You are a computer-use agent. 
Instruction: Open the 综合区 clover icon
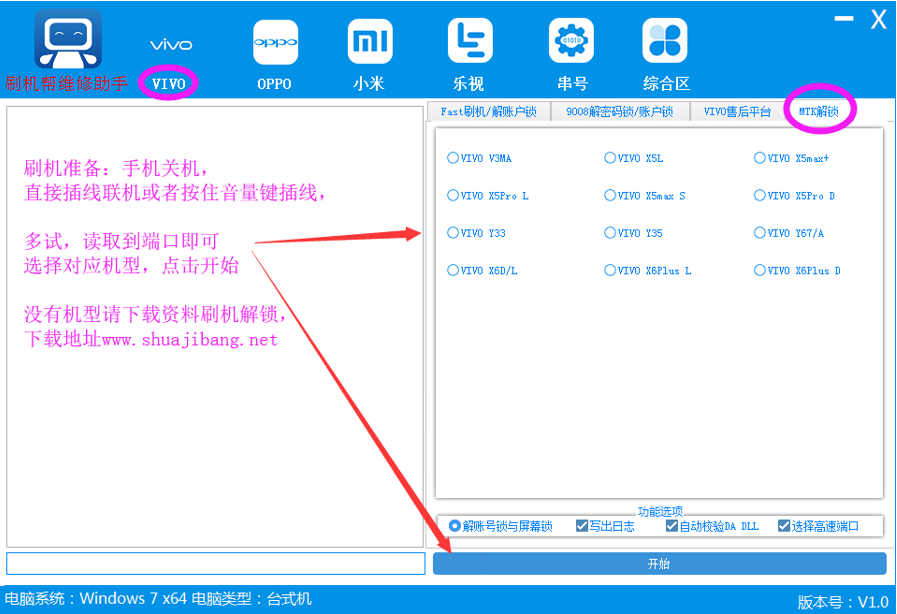coord(664,41)
